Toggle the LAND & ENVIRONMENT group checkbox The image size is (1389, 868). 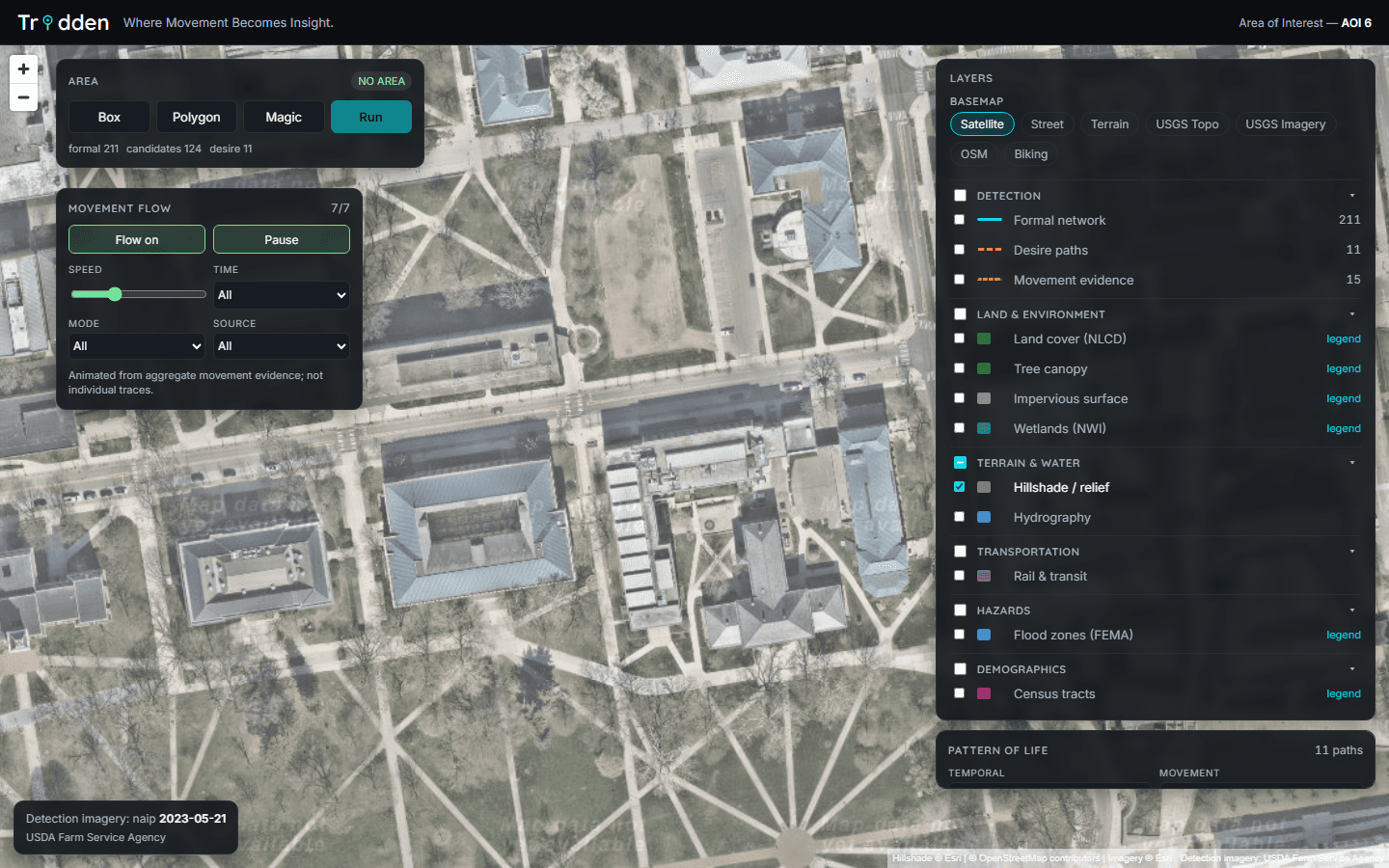960,314
